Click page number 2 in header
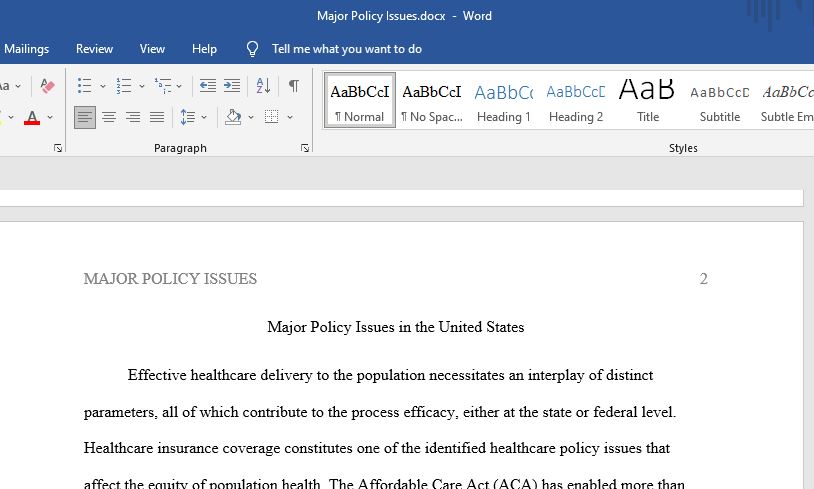The width and height of the screenshot is (814, 489). pos(703,279)
